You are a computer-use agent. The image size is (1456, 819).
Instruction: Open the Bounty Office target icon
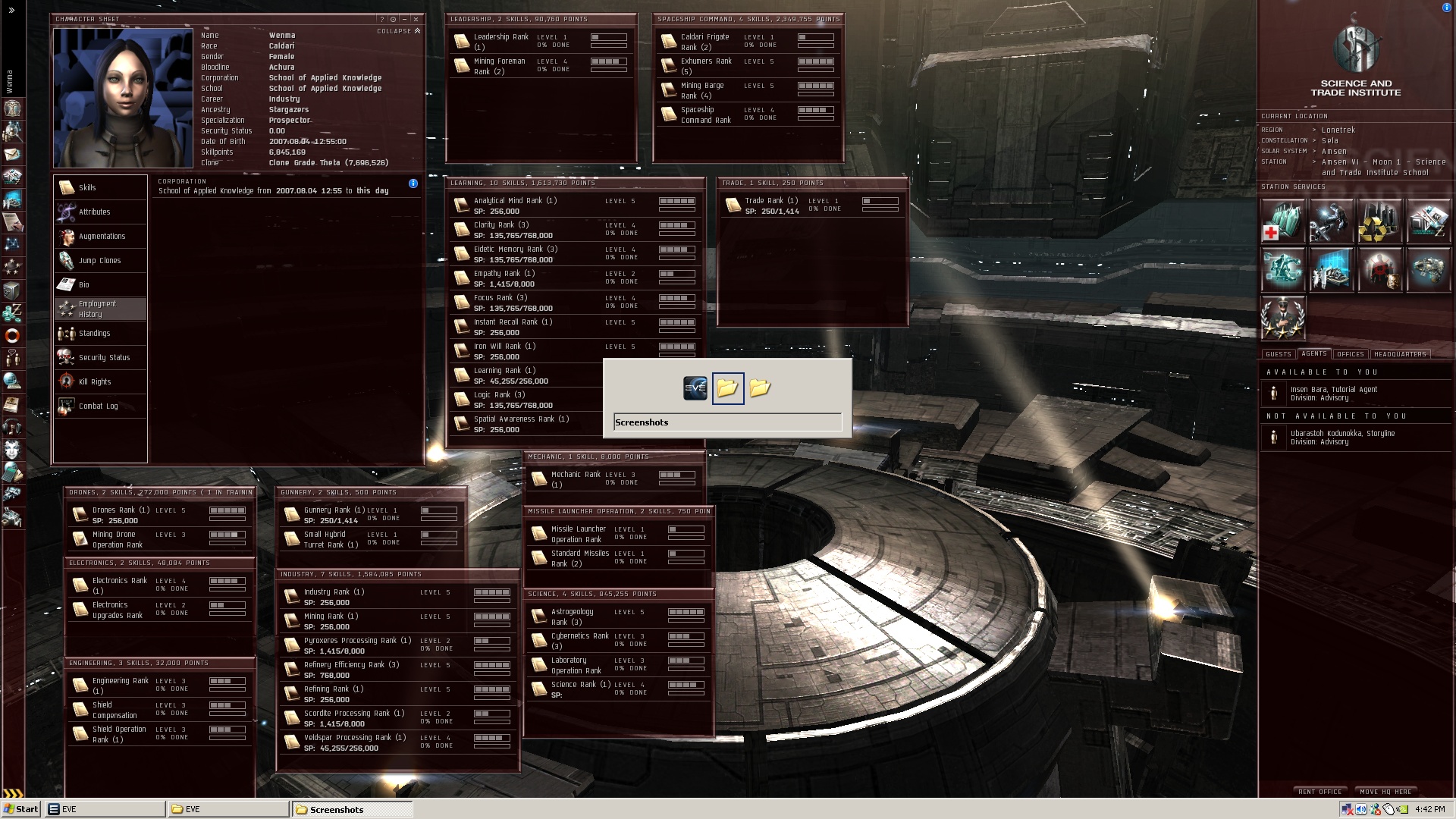point(1379,270)
